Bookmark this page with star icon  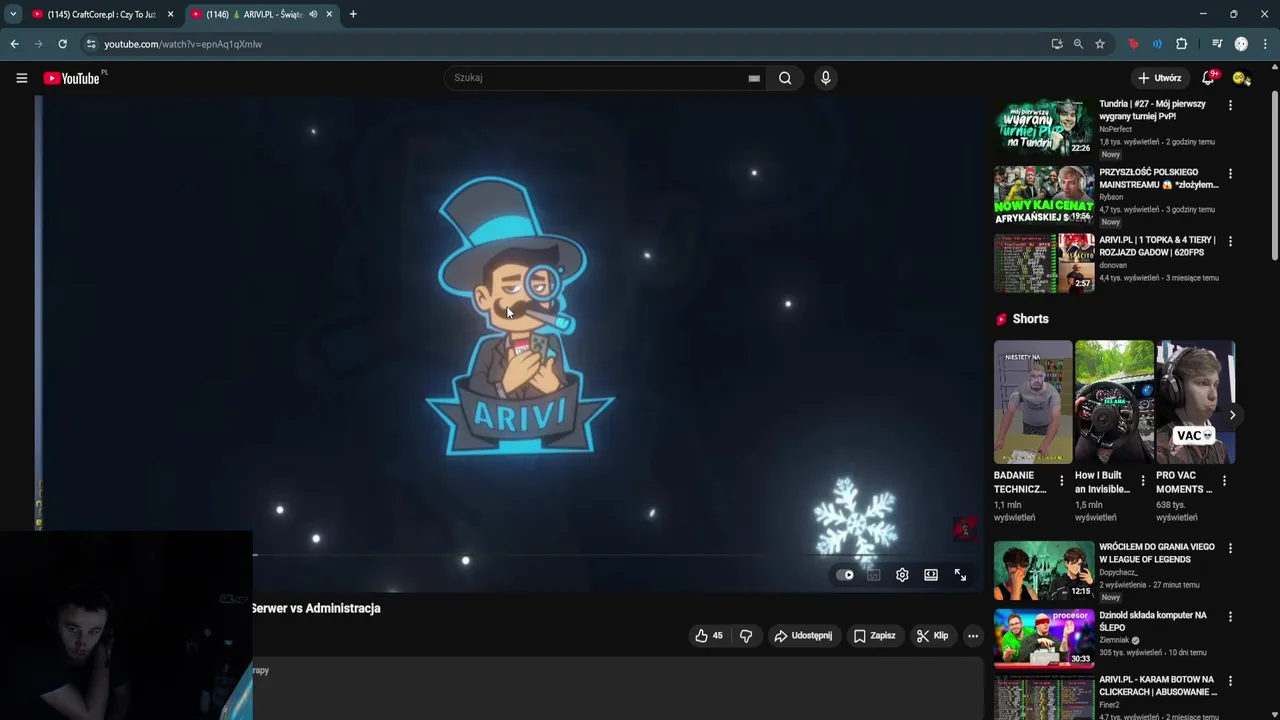coord(1100,44)
